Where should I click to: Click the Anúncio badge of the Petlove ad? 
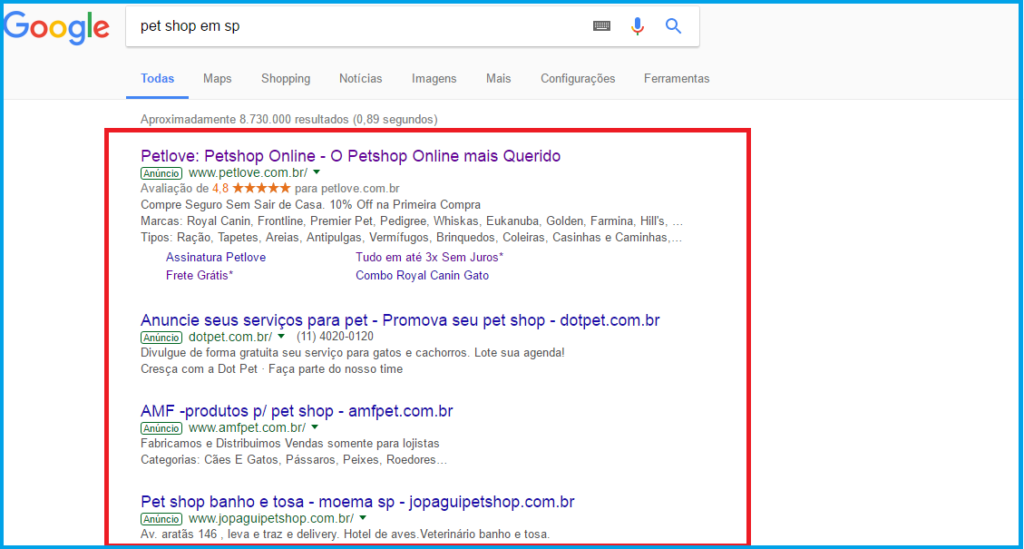tap(161, 173)
